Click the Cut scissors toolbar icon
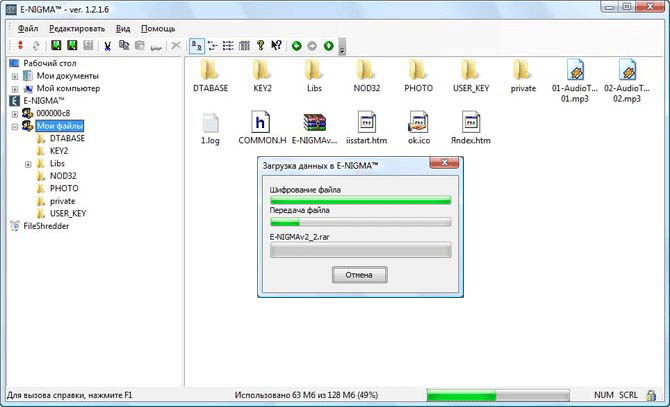 pos(108,46)
